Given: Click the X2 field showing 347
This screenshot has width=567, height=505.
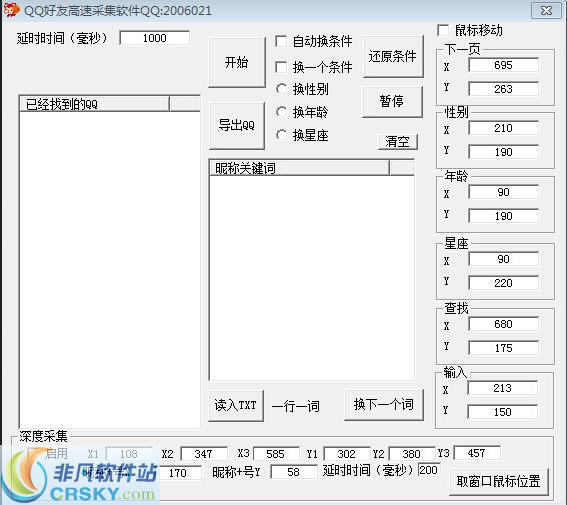Looking at the screenshot, I should click(x=204, y=454).
